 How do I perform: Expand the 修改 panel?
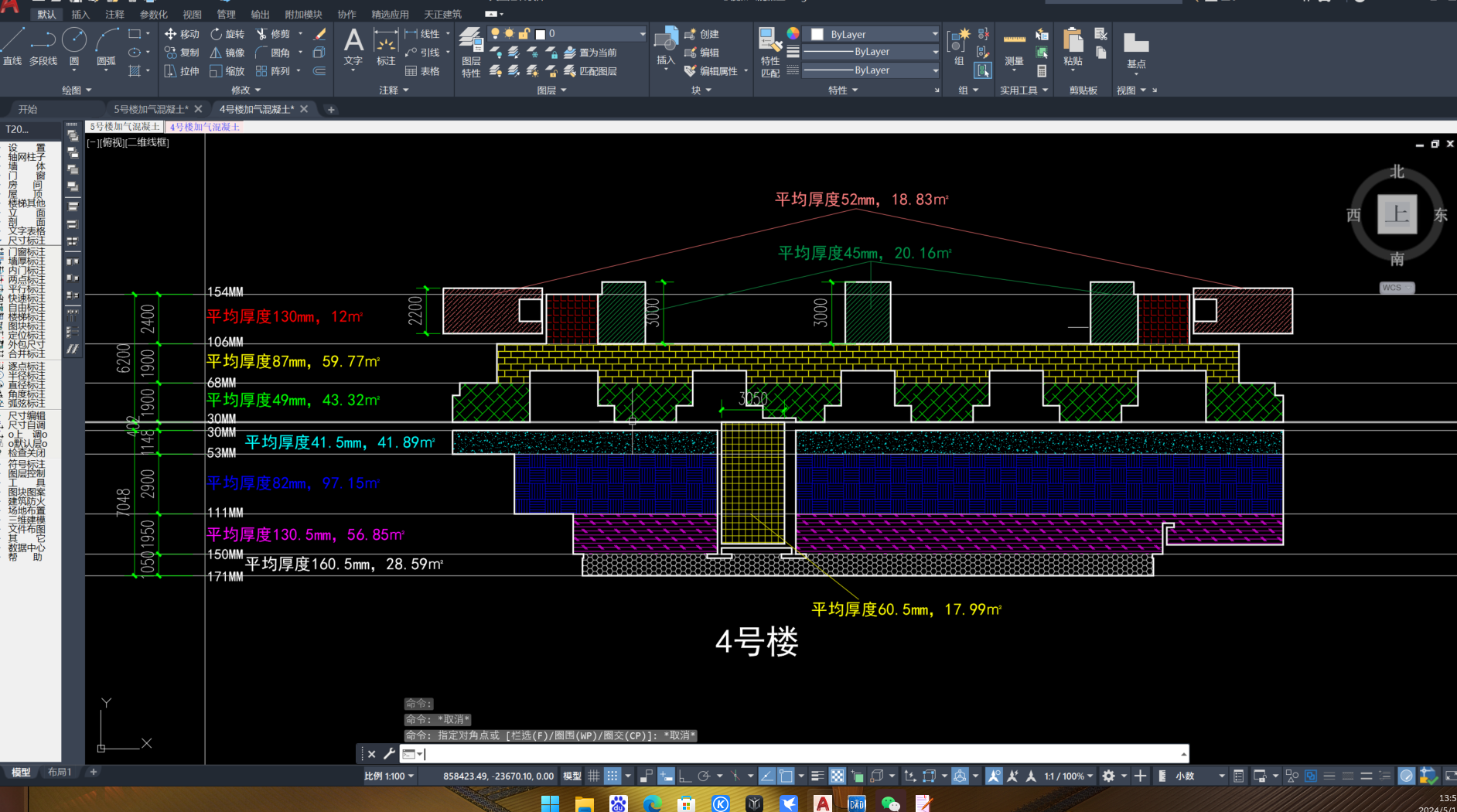pos(246,90)
